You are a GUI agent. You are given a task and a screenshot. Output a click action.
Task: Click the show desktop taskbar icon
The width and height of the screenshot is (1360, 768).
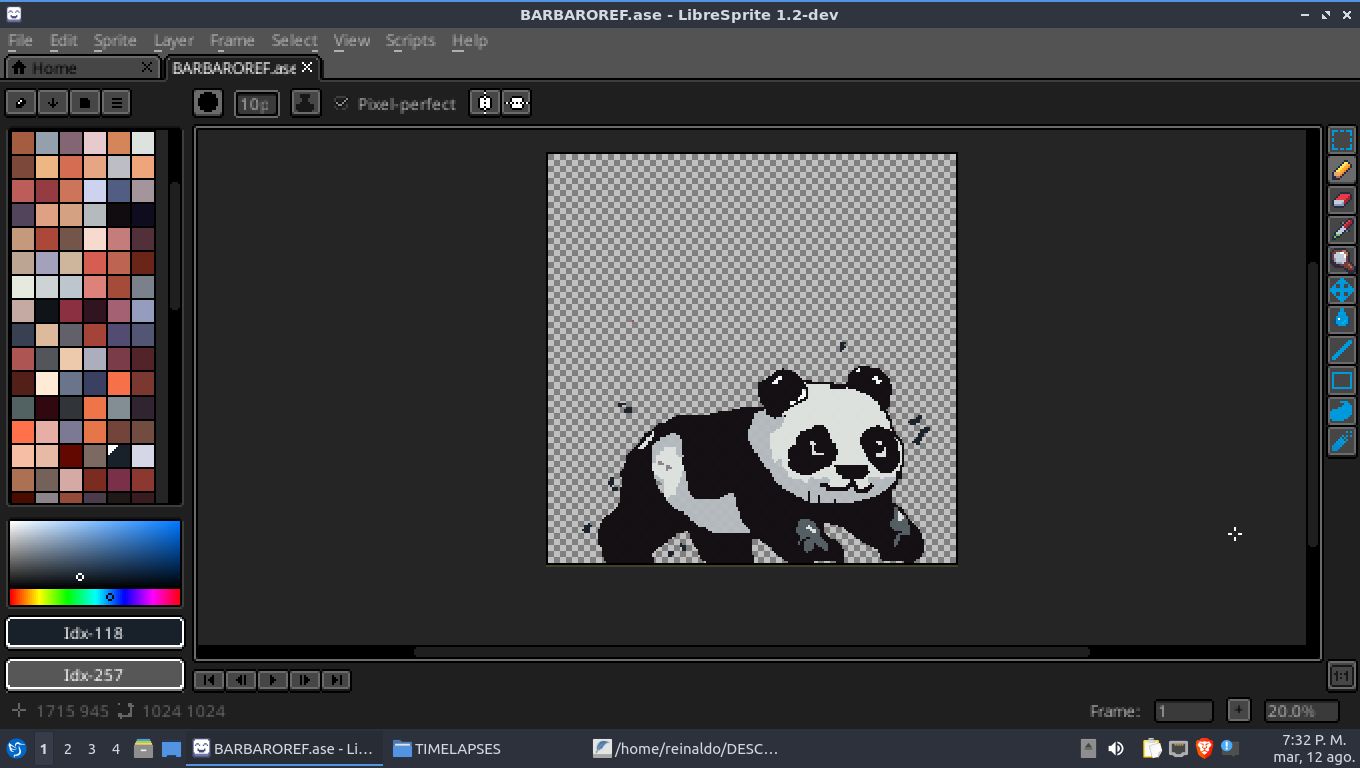click(x=171, y=748)
